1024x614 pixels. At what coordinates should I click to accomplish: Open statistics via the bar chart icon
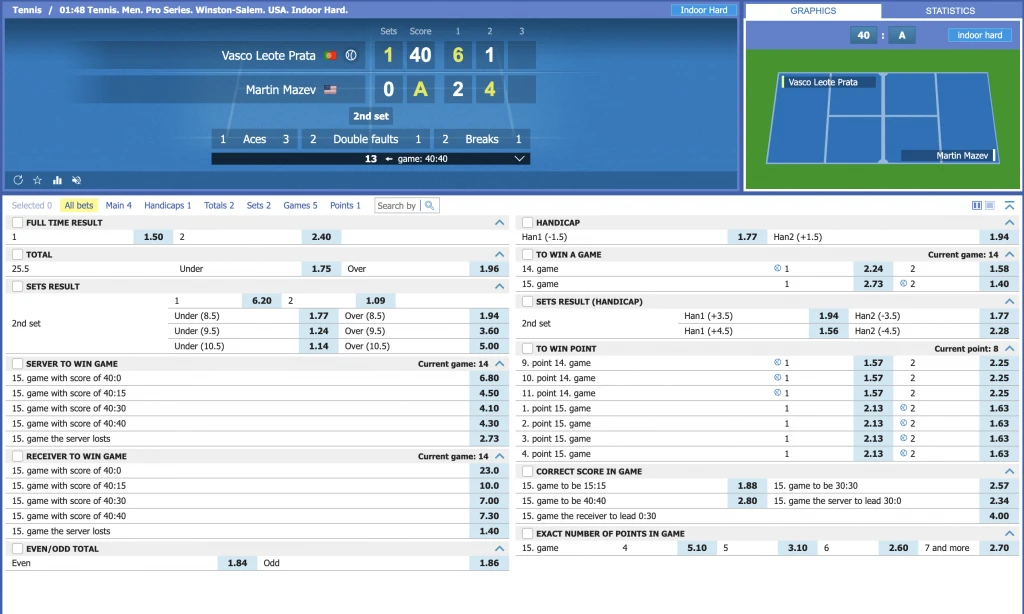(x=57, y=180)
